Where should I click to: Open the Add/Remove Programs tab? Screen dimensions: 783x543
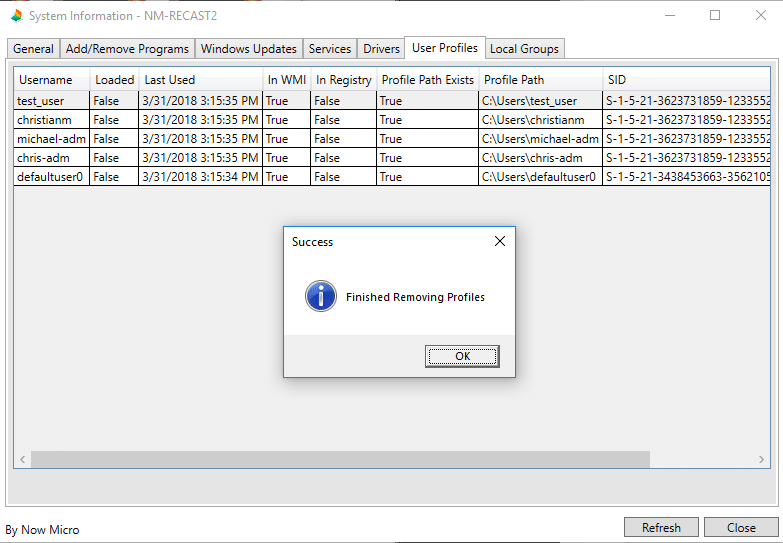point(127,49)
